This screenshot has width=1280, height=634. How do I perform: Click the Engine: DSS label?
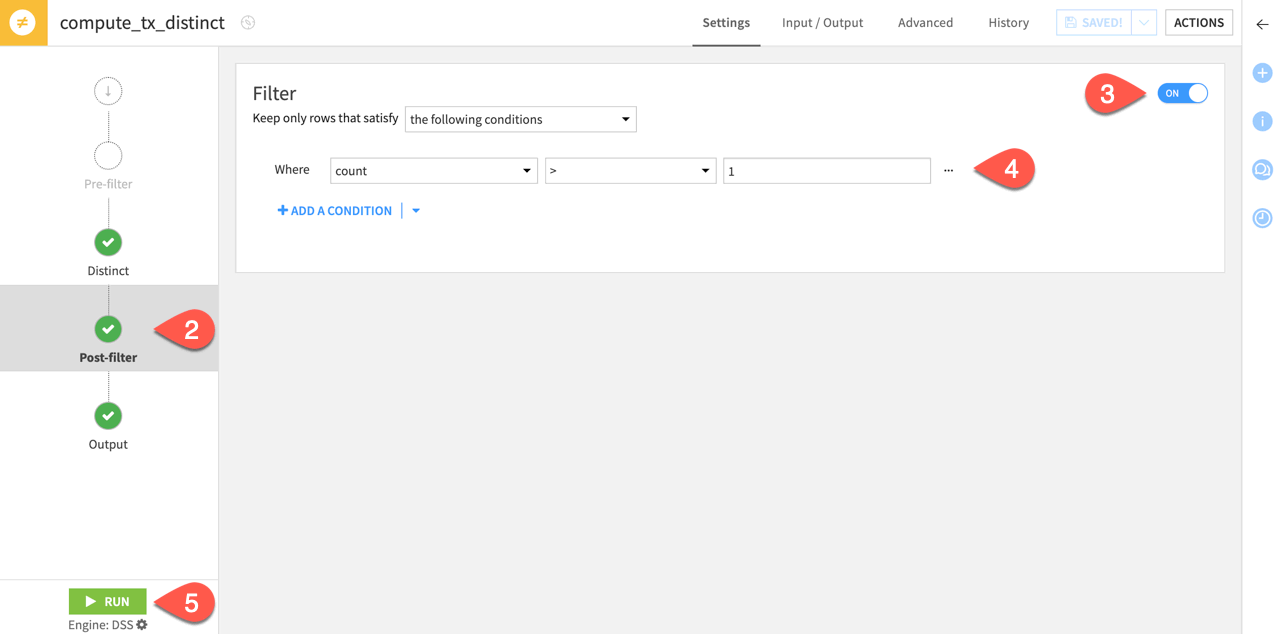(100, 625)
